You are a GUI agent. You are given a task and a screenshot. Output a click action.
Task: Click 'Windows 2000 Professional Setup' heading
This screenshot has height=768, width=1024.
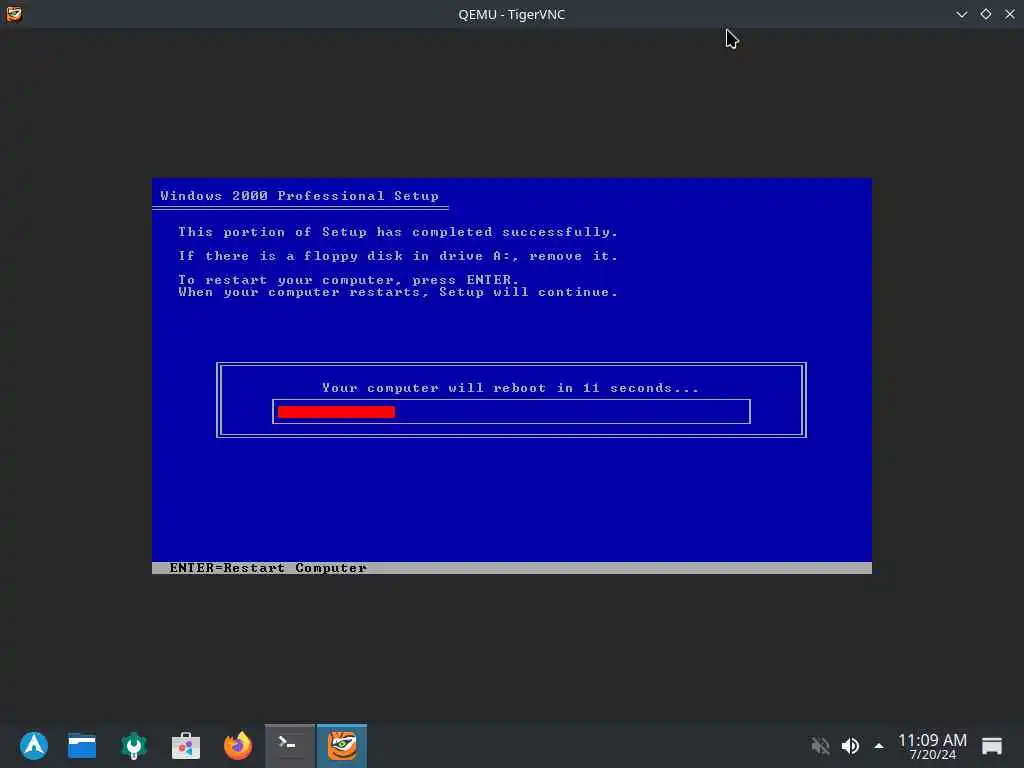point(299,196)
